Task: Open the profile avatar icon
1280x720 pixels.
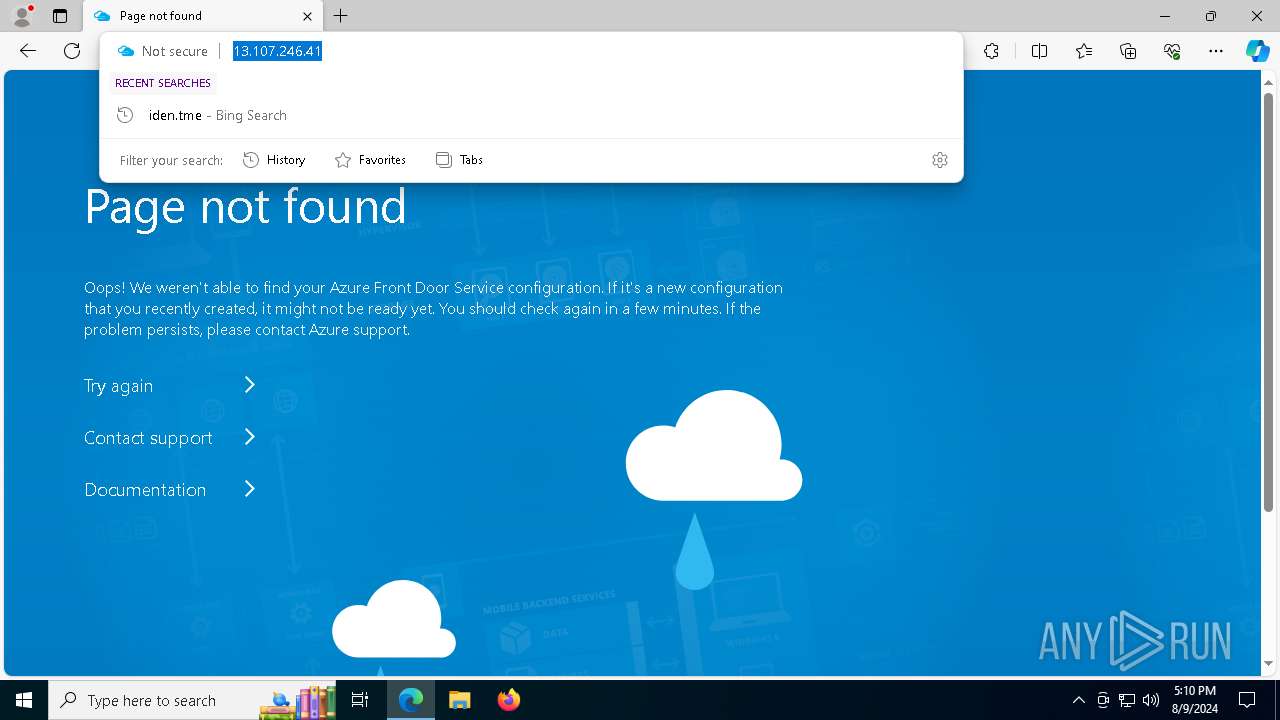Action: pos(21,16)
